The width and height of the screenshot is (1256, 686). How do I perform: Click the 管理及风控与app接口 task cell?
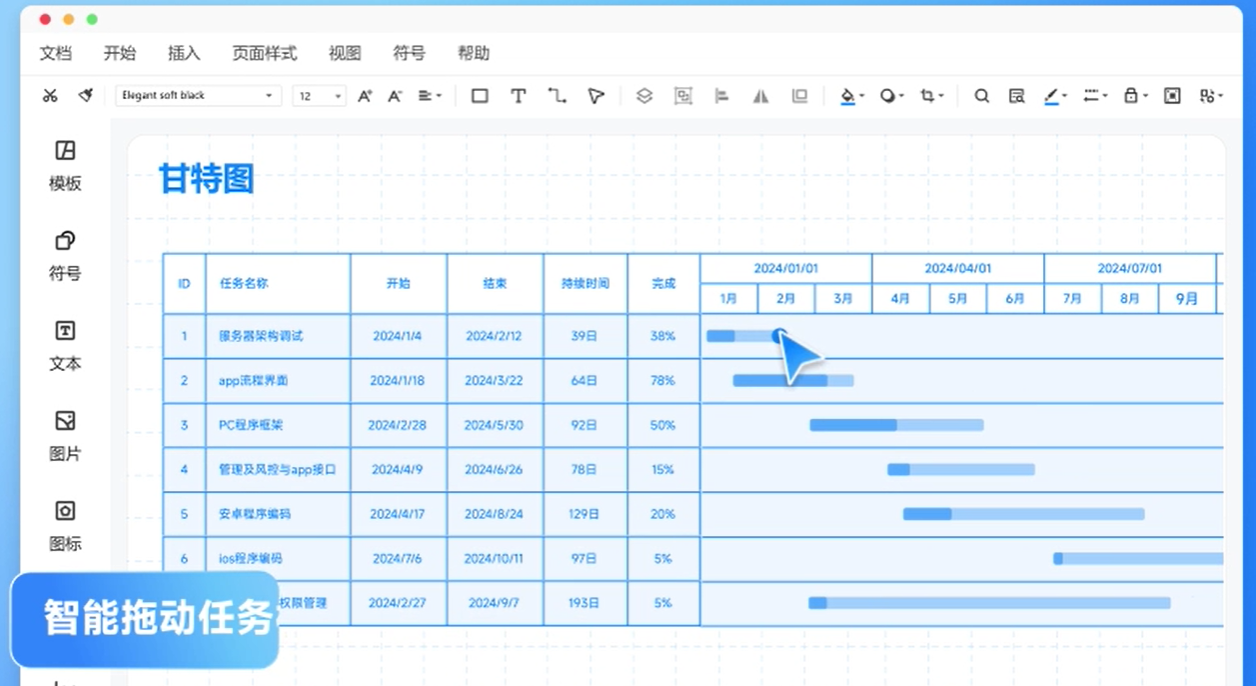(277, 469)
